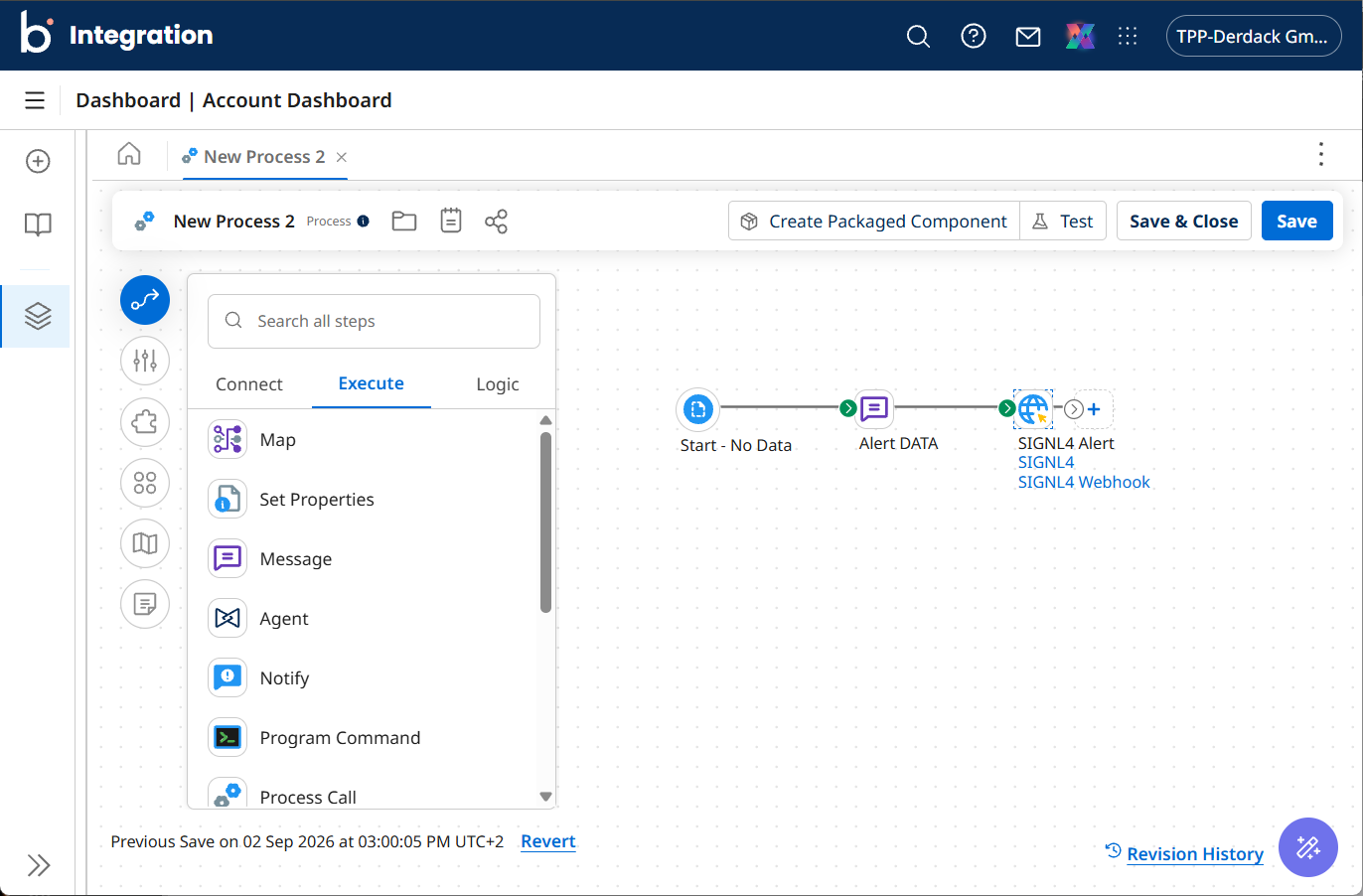Open the SIGNL4 Webhook operation link
Viewport: 1363px width, 896px height.
tap(1084, 482)
